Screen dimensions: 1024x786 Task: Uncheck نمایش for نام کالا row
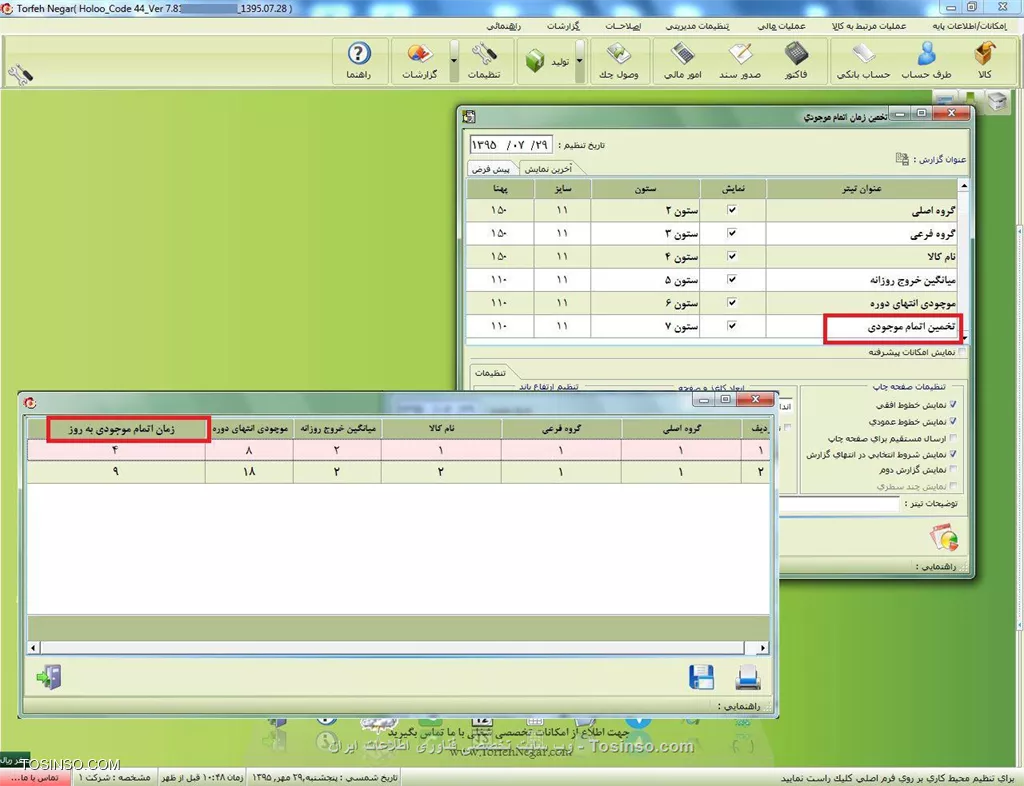(732, 256)
